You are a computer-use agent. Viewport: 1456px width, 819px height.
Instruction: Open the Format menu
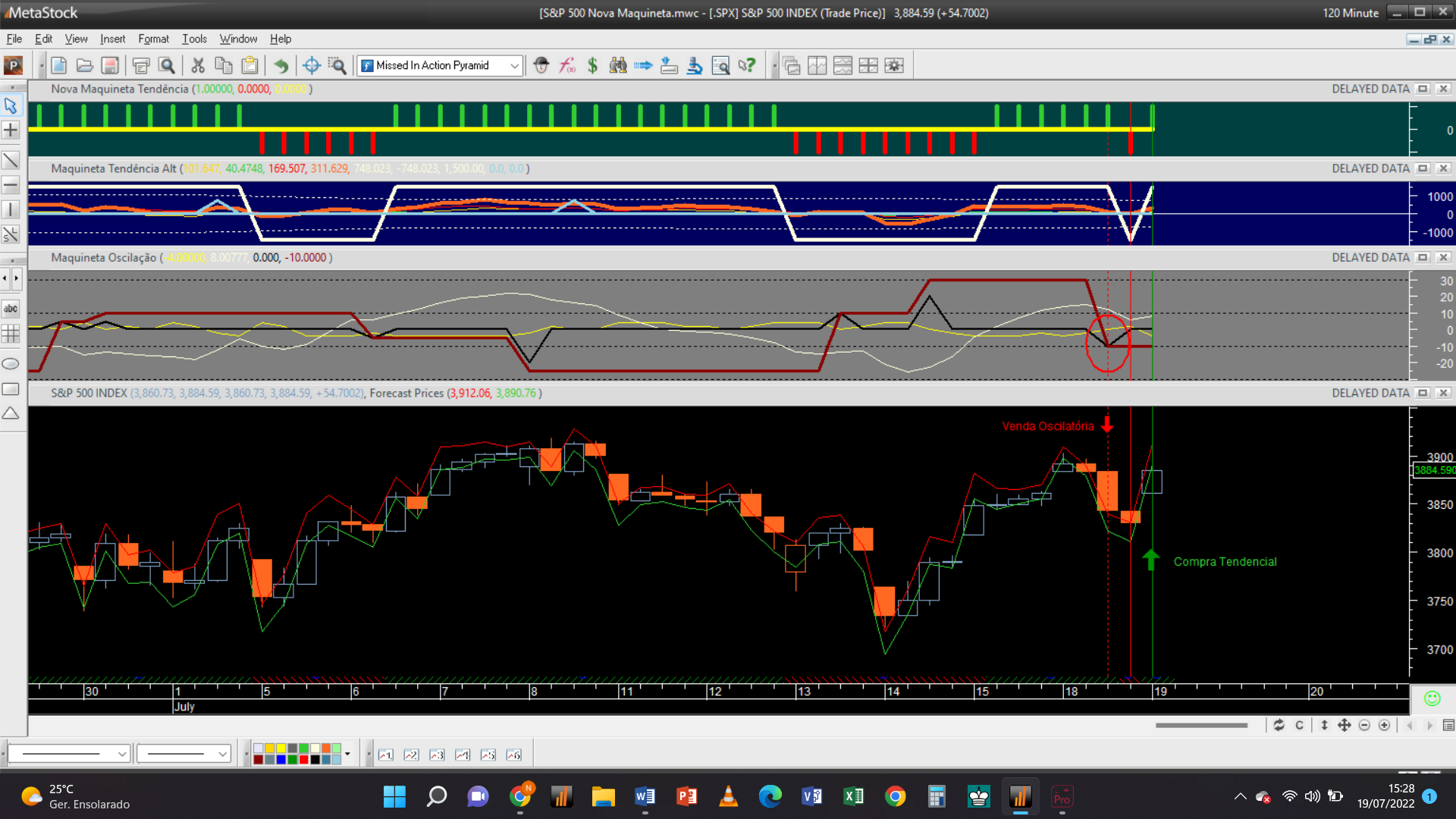tap(153, 39)
